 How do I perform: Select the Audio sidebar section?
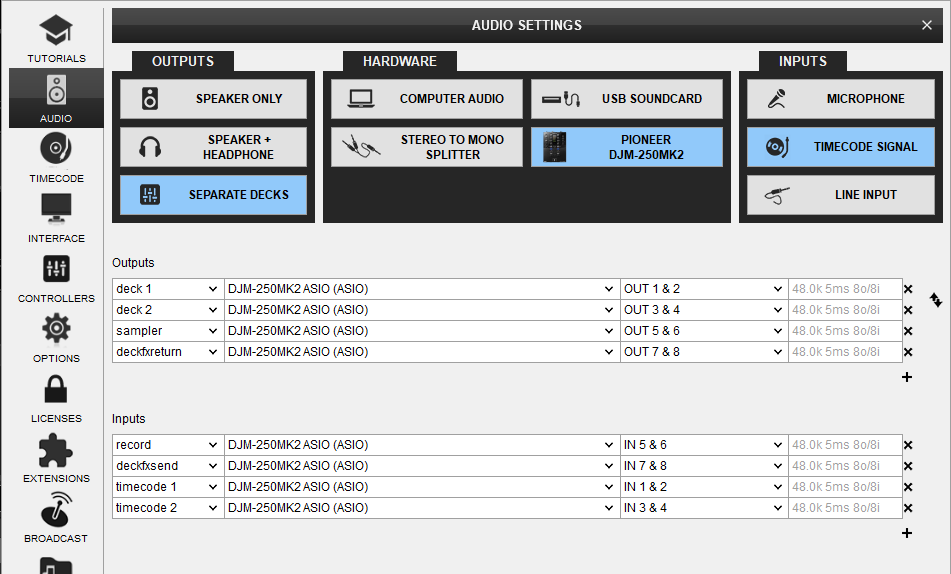tap(56, 98)
